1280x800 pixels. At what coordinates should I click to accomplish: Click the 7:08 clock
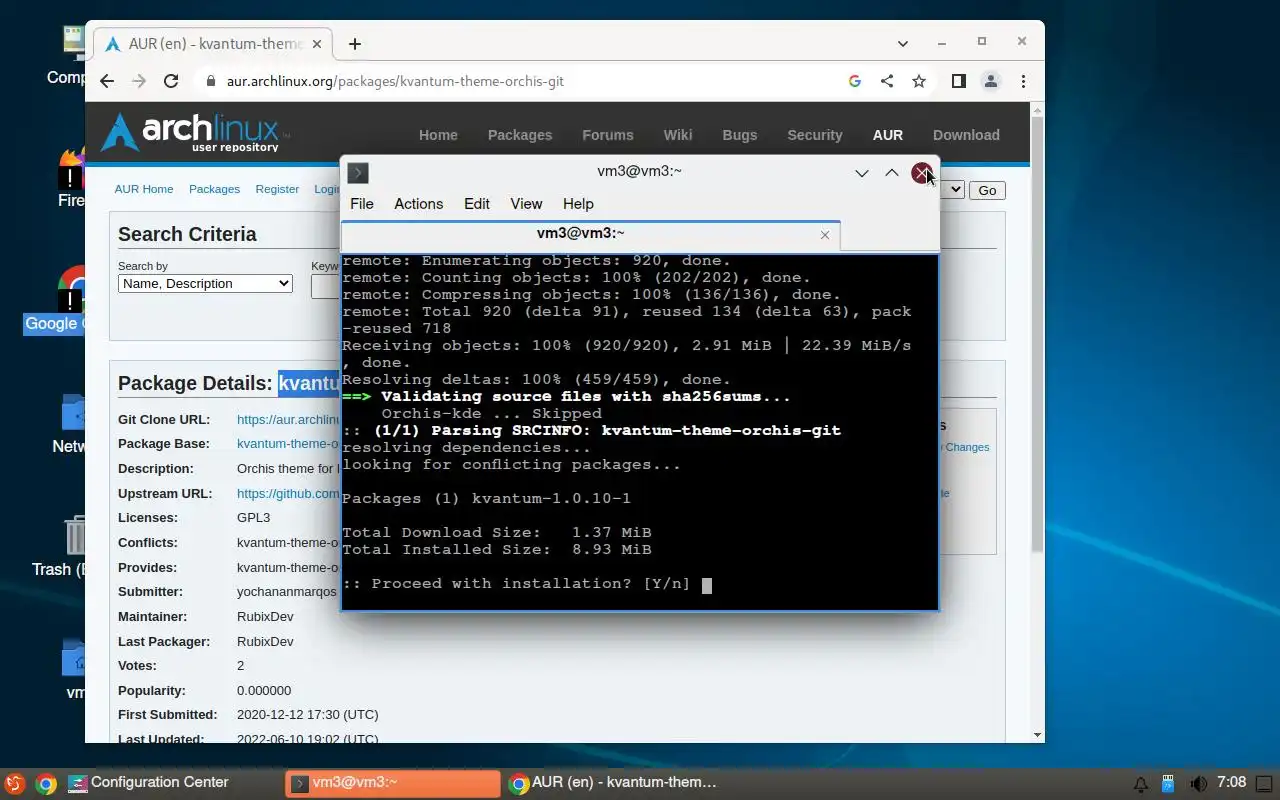pyautogui.click(x=1232, y=782)
